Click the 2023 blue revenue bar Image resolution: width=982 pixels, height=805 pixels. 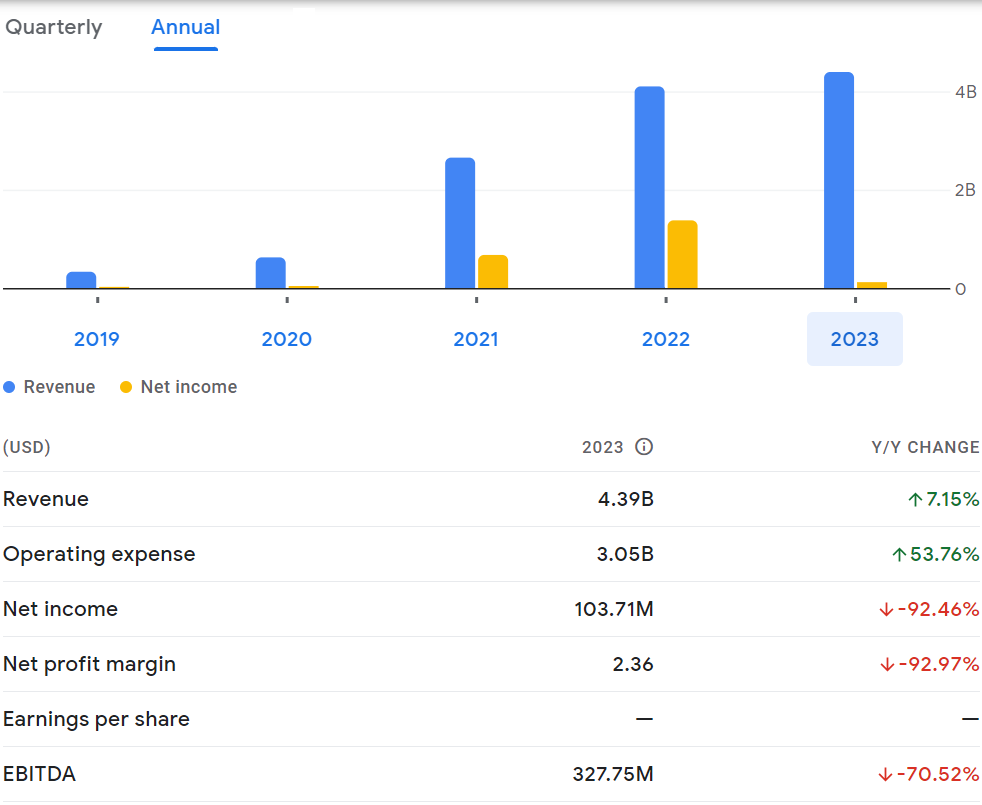tap(839, 180)
